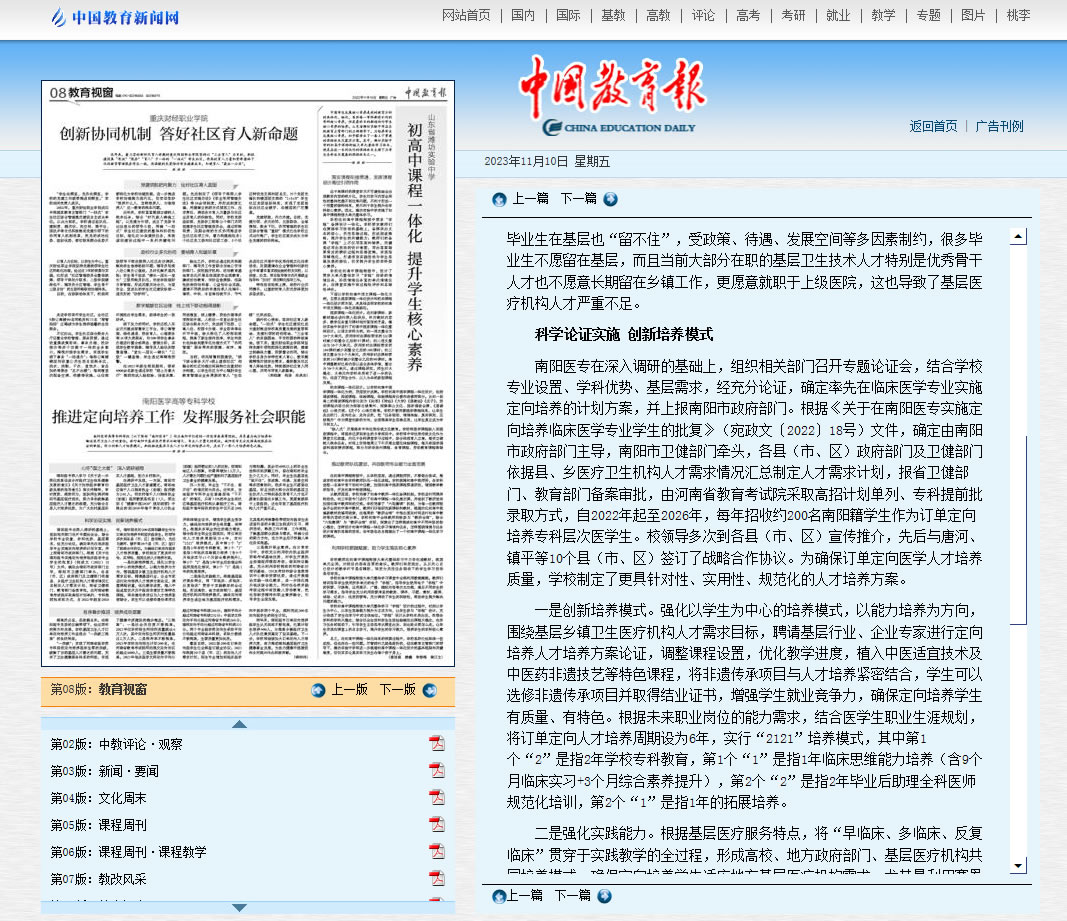This screenshot has width=1067, height=921.
Task: Open the vertical 初高中课程一体化 article on the page image
Action: coord(415,246)
